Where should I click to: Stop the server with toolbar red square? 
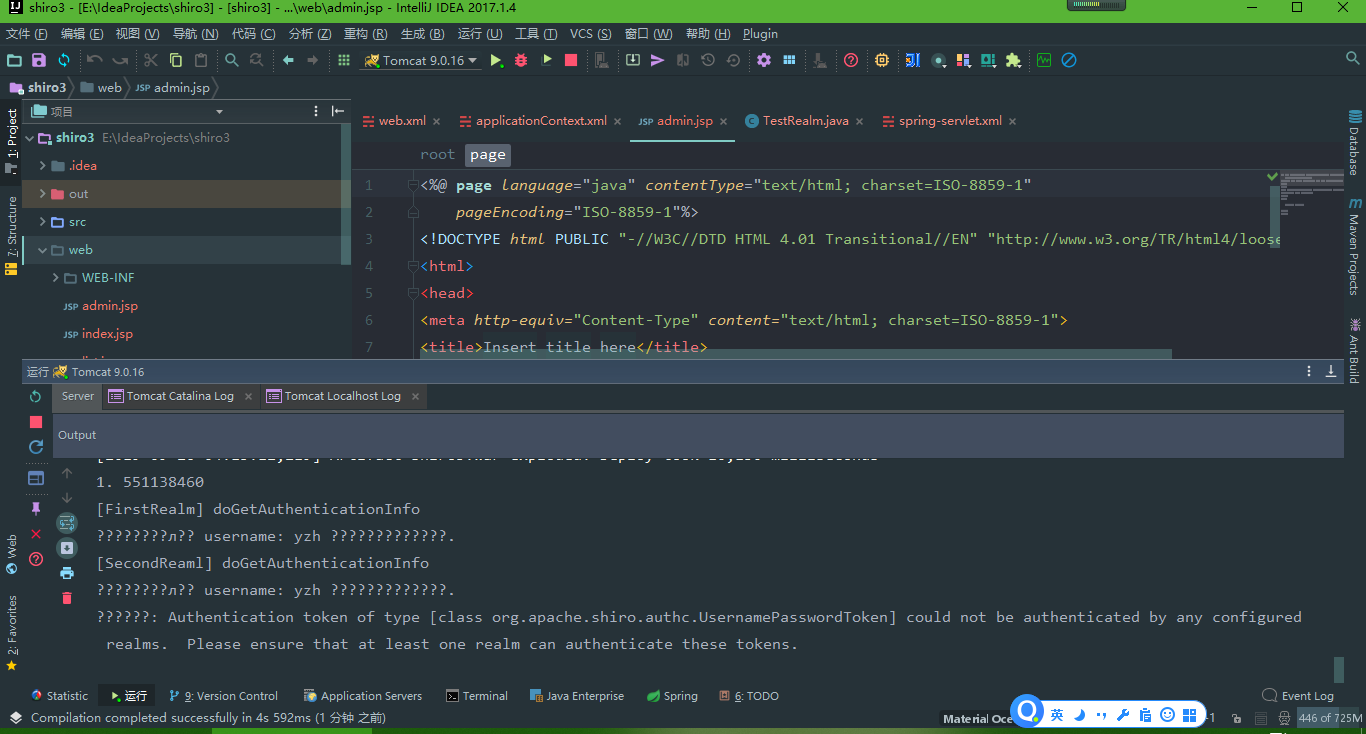point(571,60)
